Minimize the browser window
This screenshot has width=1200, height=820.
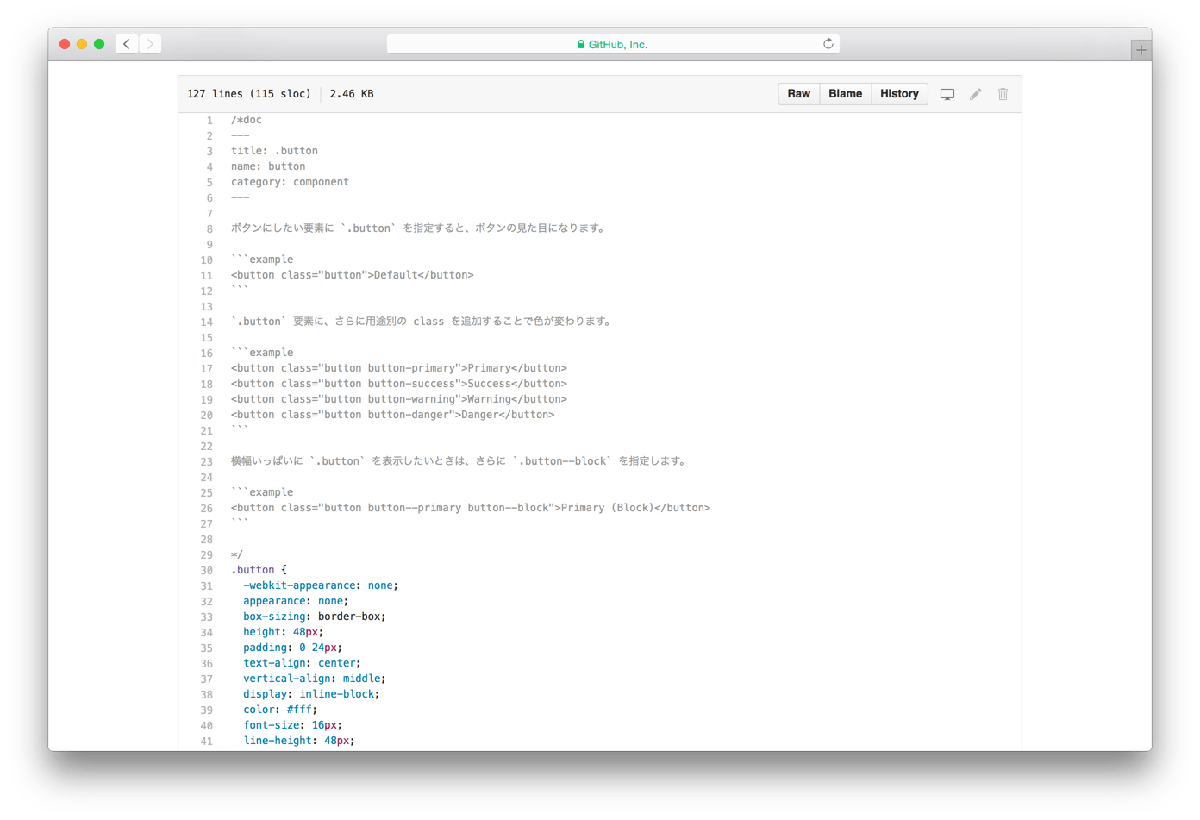pos(82,44)
